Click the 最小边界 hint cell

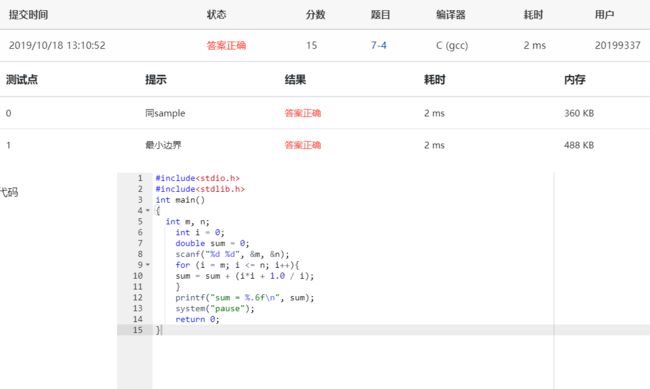(163, 145)
